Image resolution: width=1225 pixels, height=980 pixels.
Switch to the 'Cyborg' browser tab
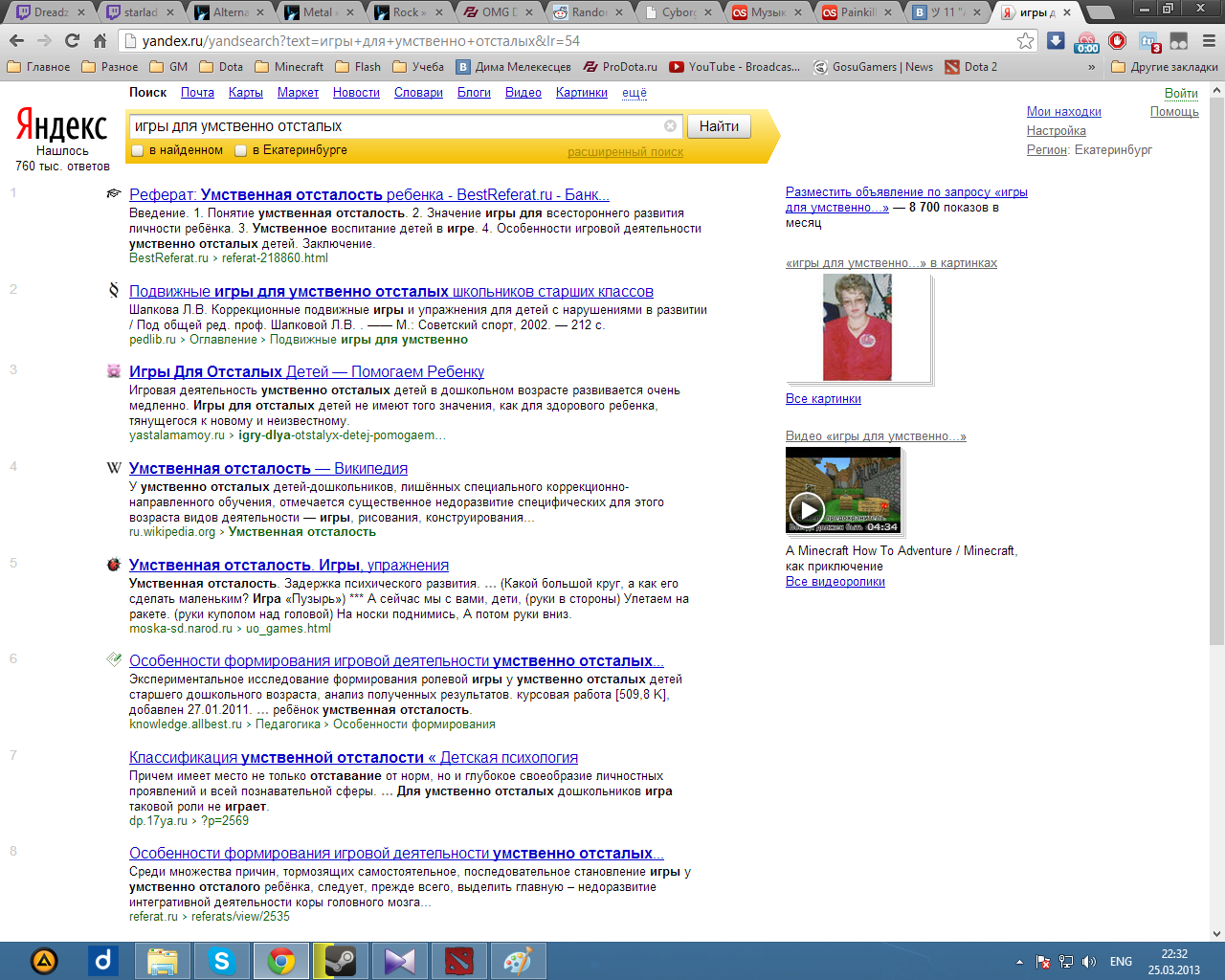click(679, 12)
